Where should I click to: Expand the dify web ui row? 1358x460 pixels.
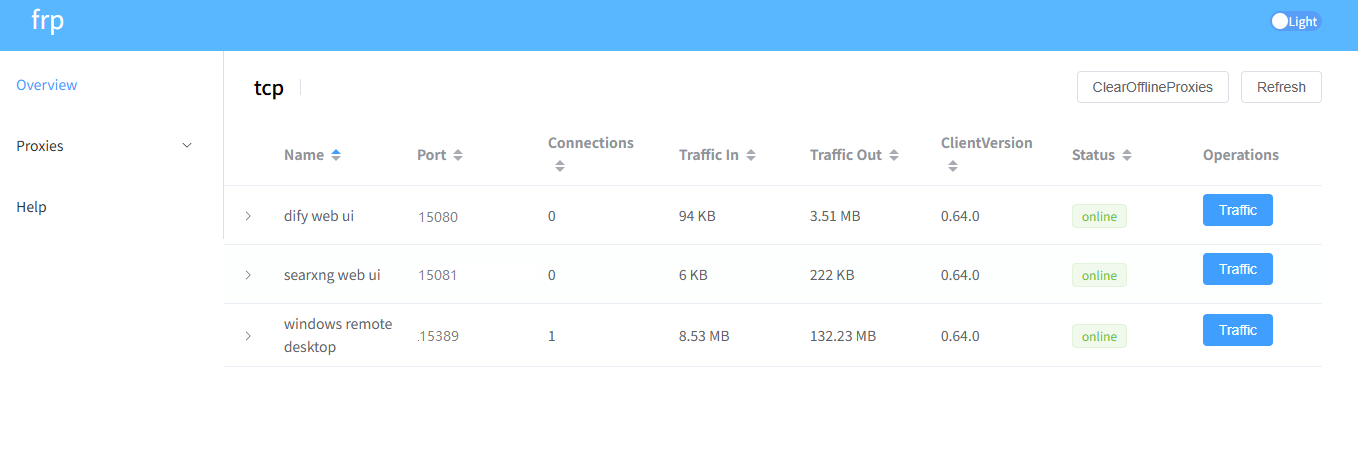(x=248, y=216)
